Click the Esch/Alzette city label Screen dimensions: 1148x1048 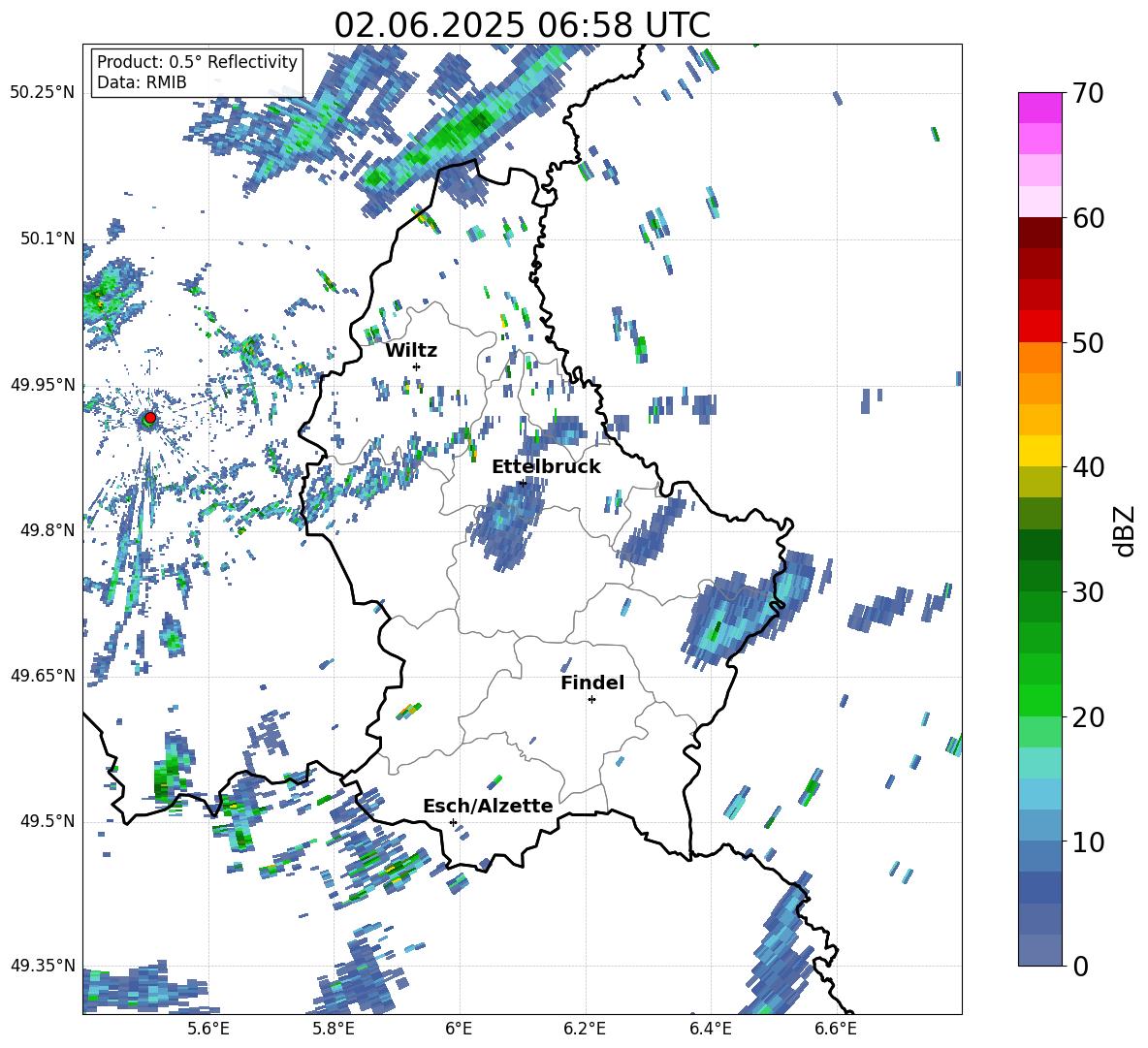488,807
